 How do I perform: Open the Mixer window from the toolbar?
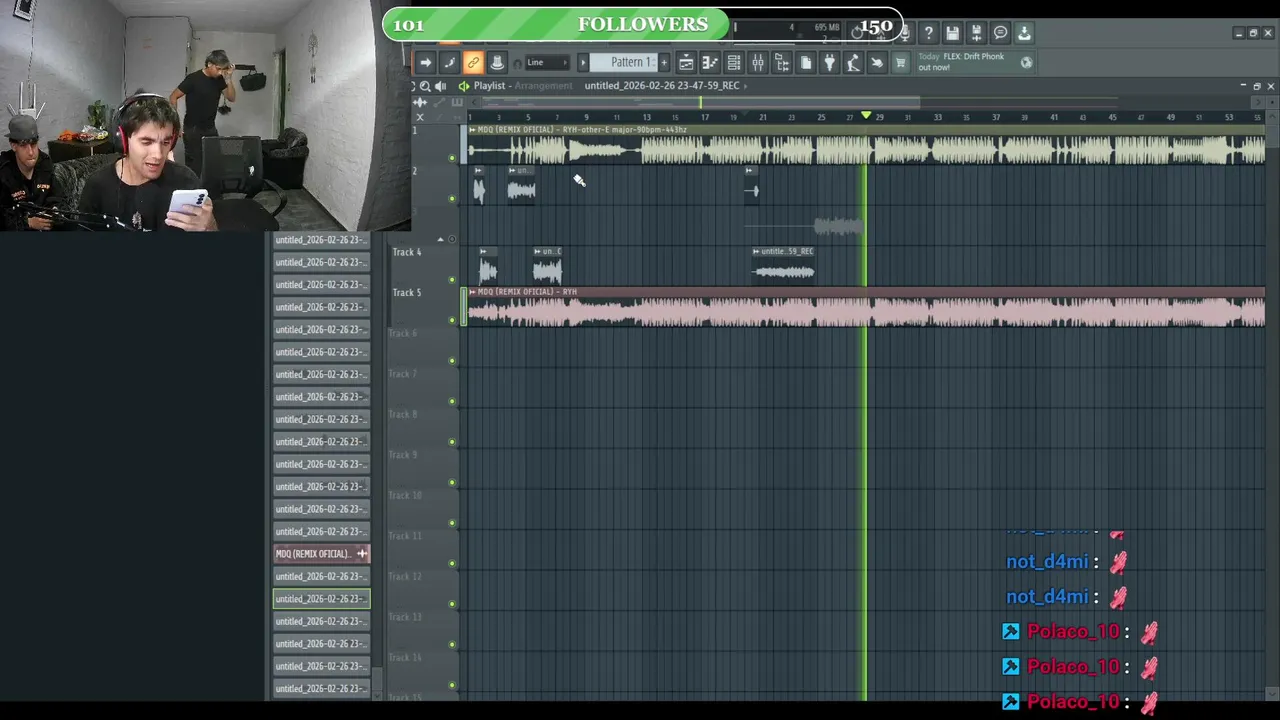pos(758,62)
